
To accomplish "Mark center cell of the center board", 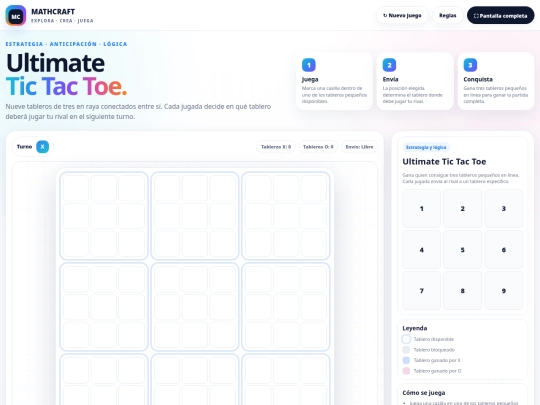I will [195, 307].
